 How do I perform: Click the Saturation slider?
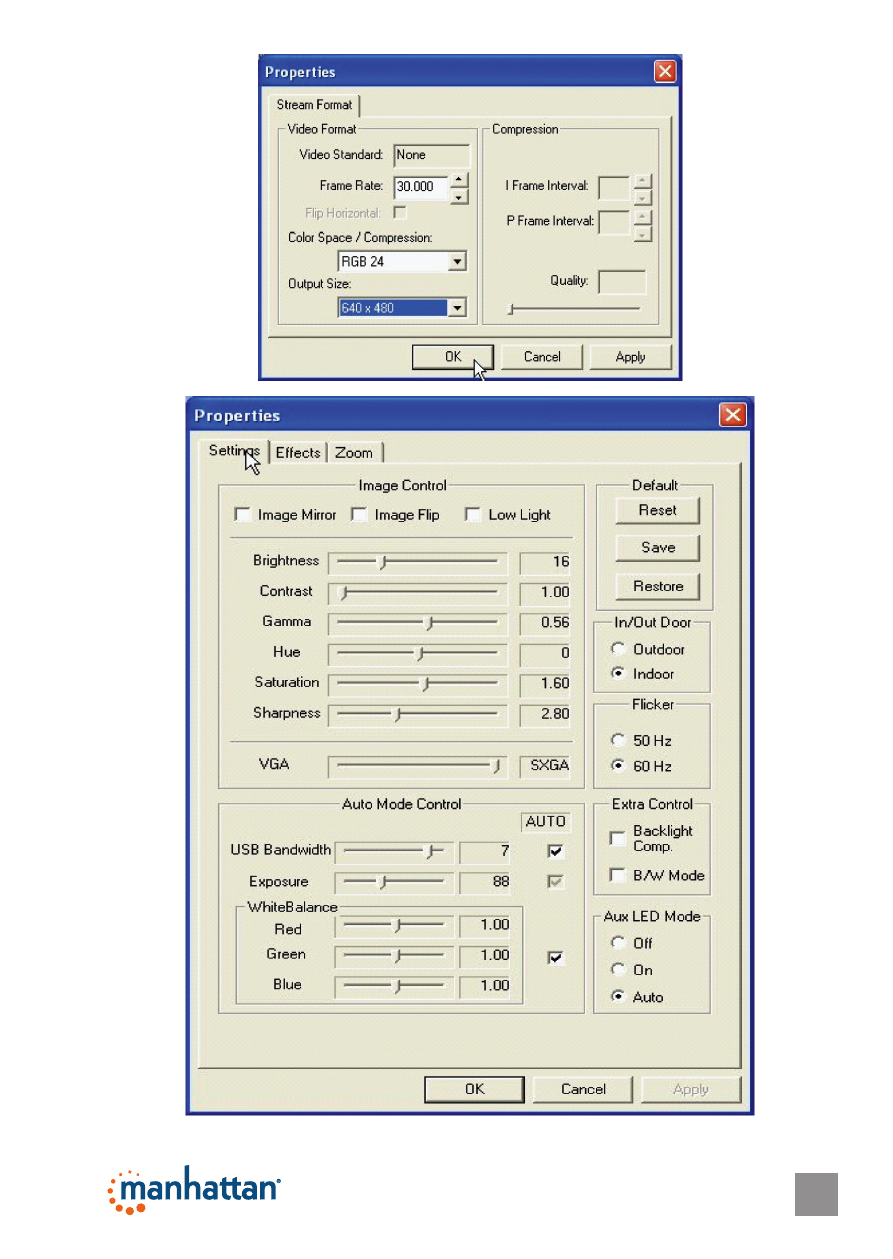[x=418, y=684]
